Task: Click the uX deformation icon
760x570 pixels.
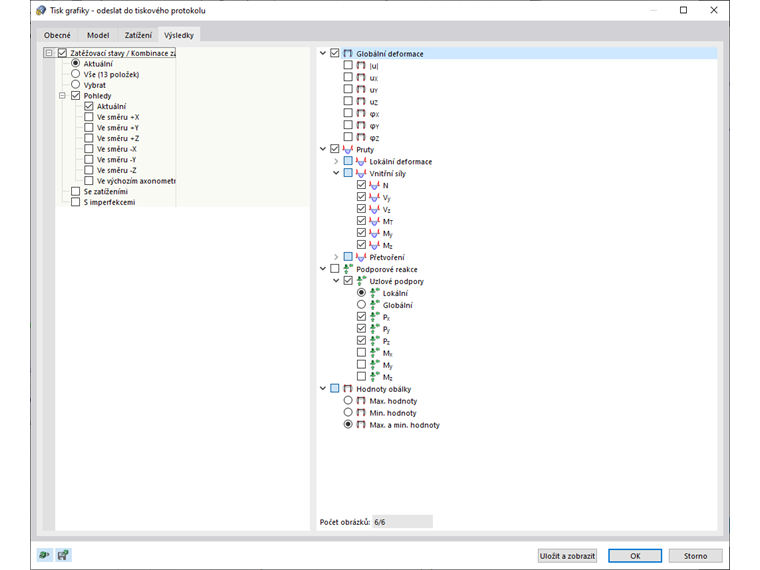Action: [x=361, y=78]
